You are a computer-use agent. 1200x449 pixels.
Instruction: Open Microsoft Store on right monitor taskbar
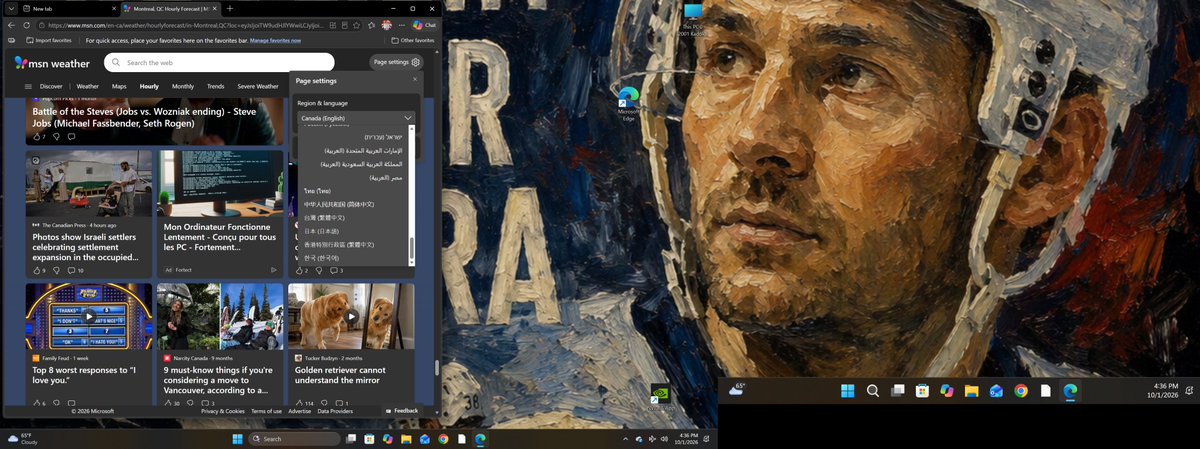click(x=922, y=390)
